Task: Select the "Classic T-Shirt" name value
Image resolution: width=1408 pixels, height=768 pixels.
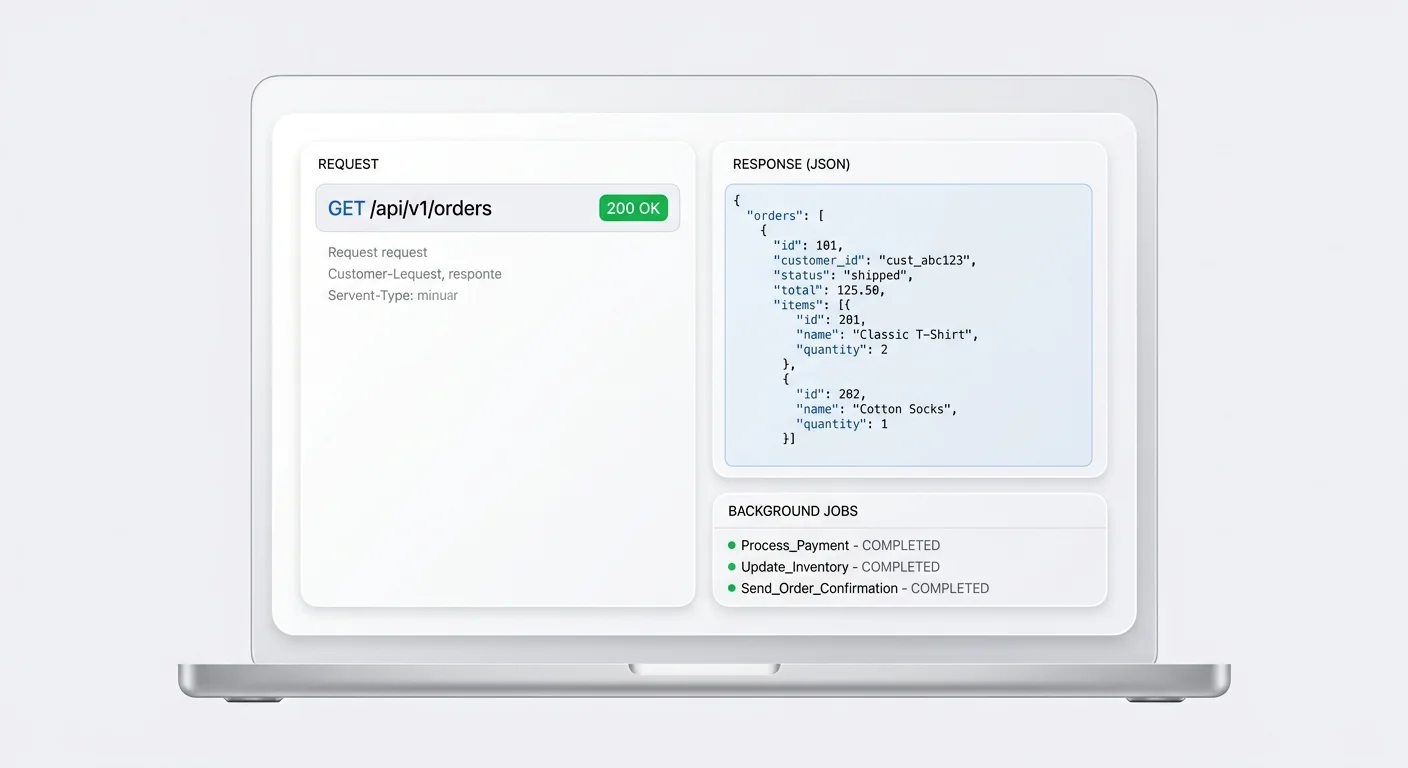Action: click(911, 335)
